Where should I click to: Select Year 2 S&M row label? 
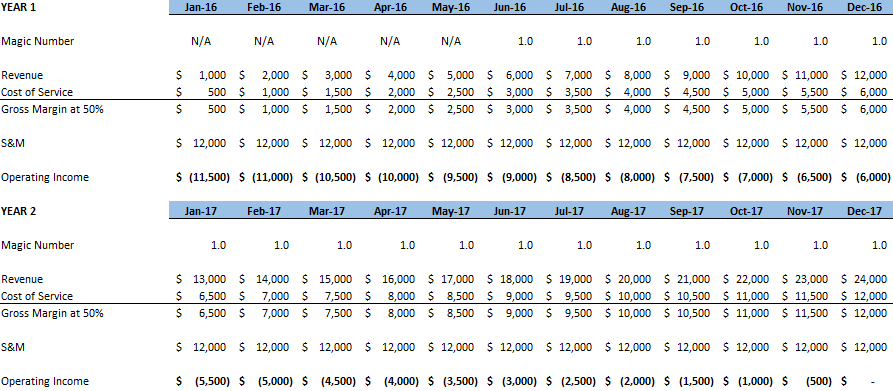pyautogui.click(x=13, y=348)
